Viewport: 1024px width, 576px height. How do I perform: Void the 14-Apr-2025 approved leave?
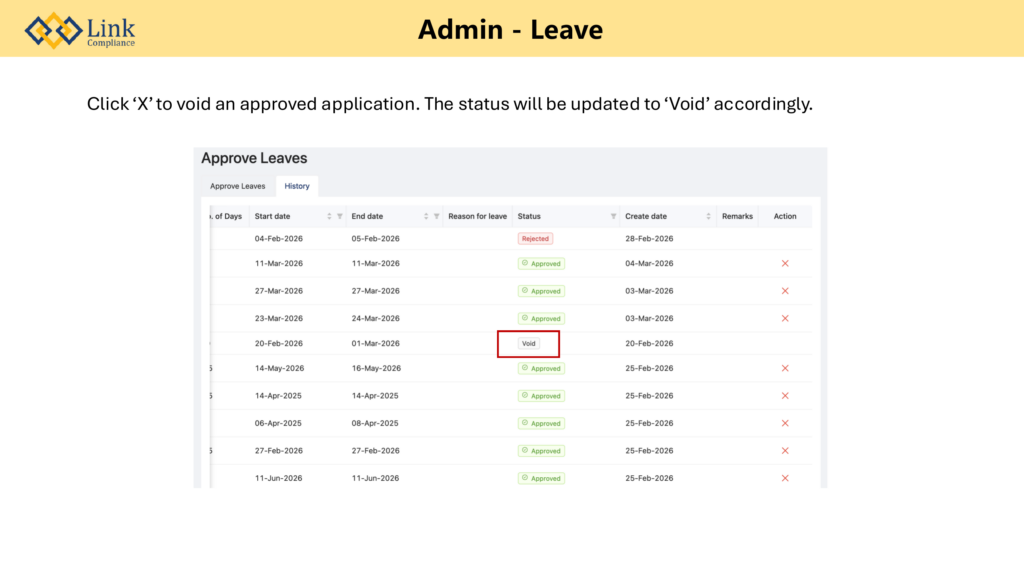(x=785, y=396)
